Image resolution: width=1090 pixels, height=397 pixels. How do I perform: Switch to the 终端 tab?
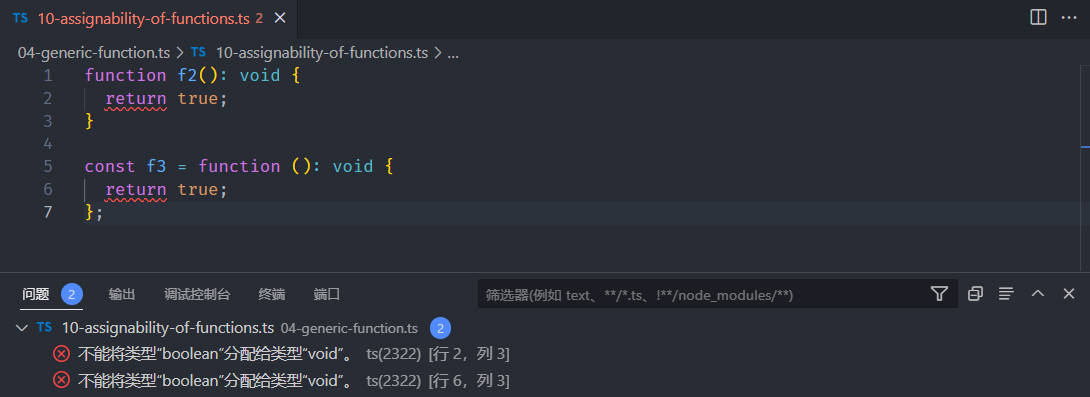271,294
